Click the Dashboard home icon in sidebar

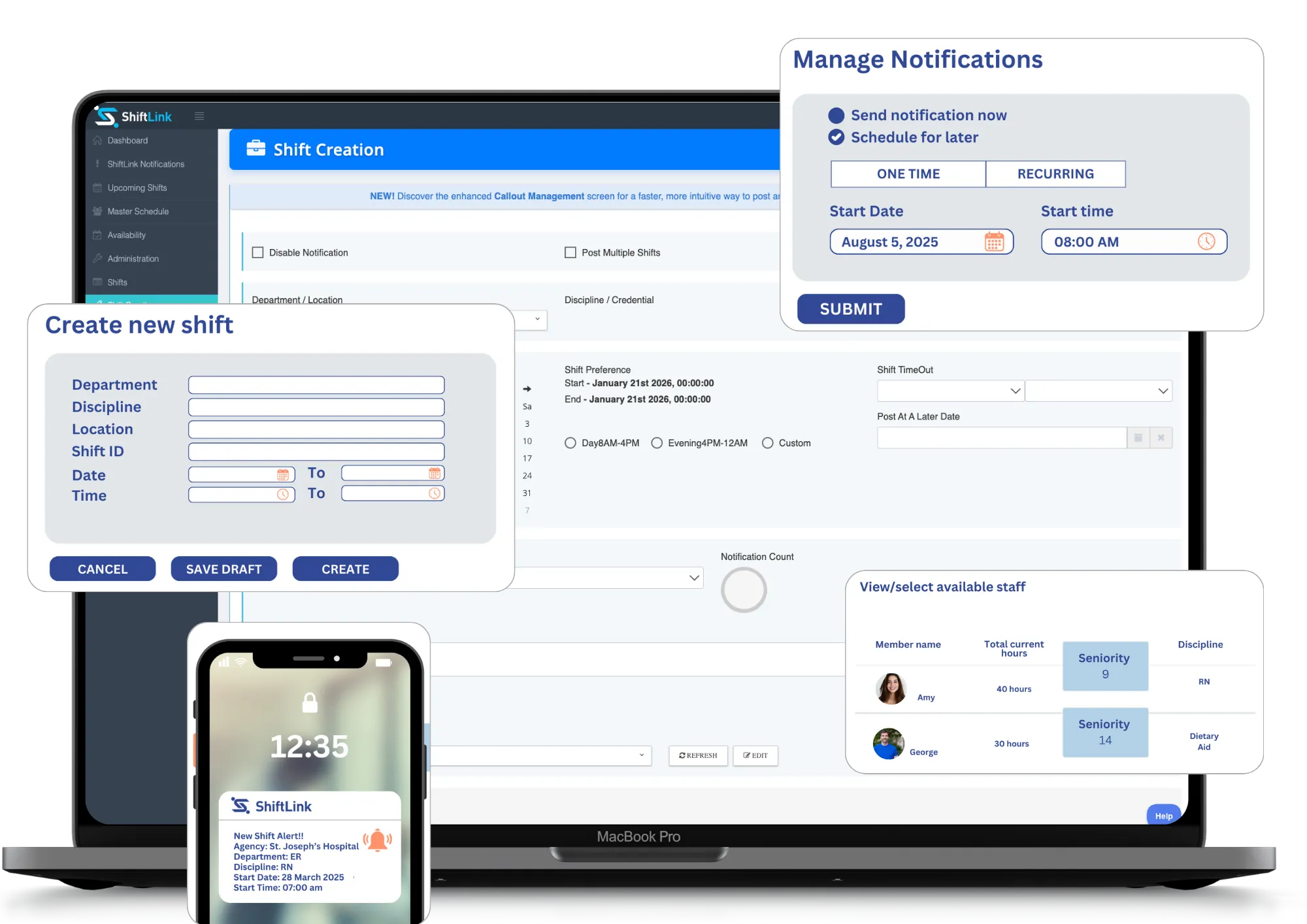point(97,140)
